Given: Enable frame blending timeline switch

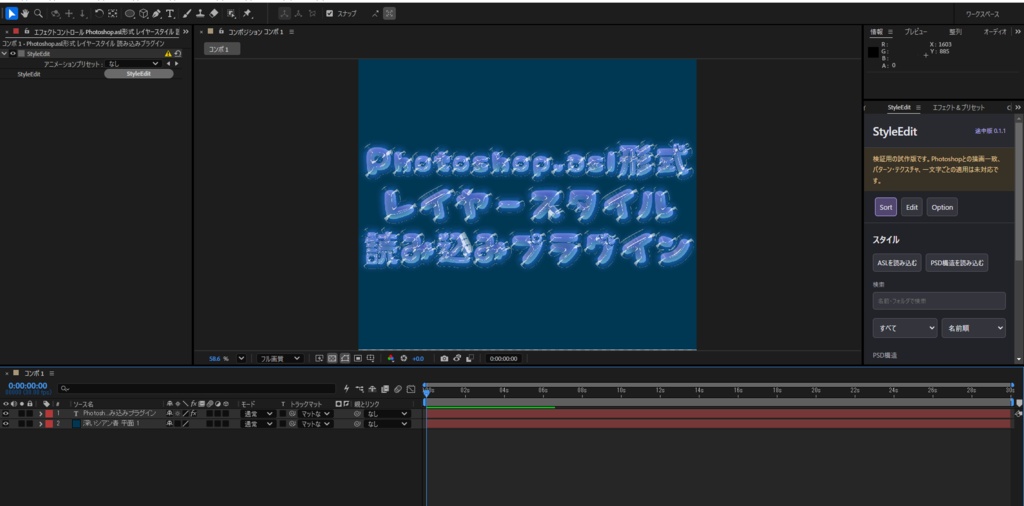Looking at the screenshot, I should tap(385, 389).
